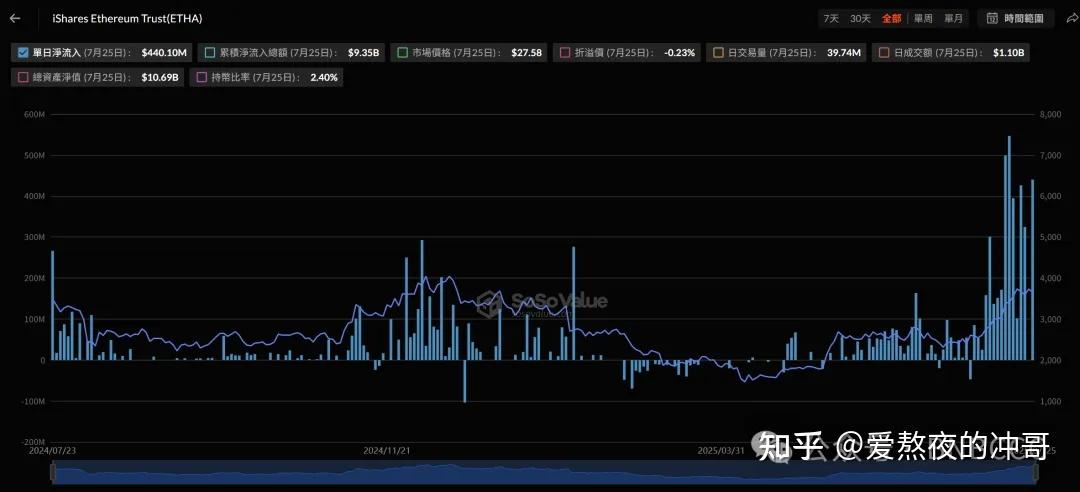This screenshot has width=1080, height=492.
Task: Select the 30天 range tab
Action: [x=860, y=19]
